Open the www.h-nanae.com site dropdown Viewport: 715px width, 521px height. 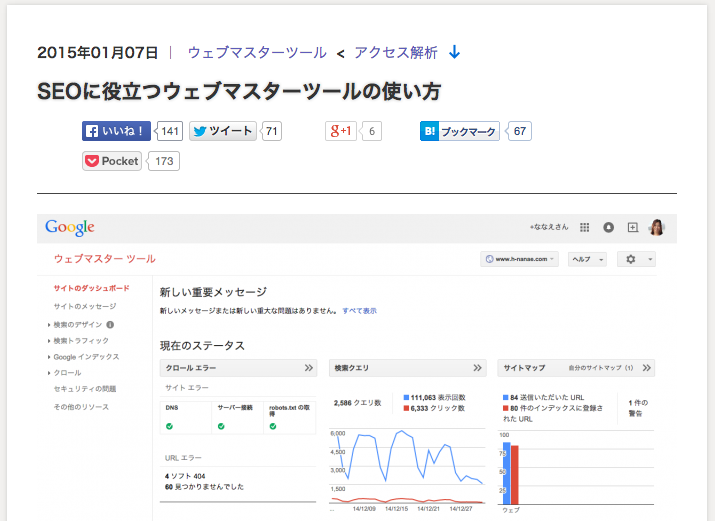point(519,259)
